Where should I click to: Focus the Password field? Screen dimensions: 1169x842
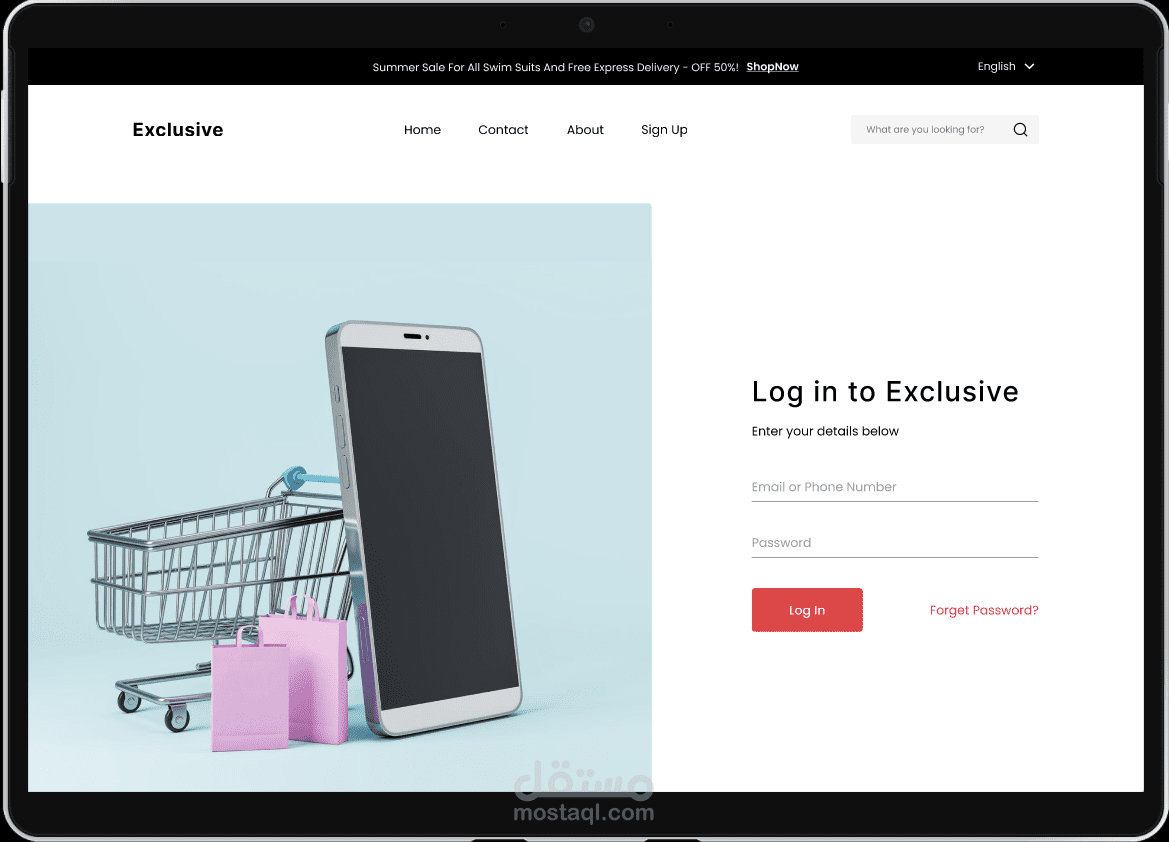[895, 544]
